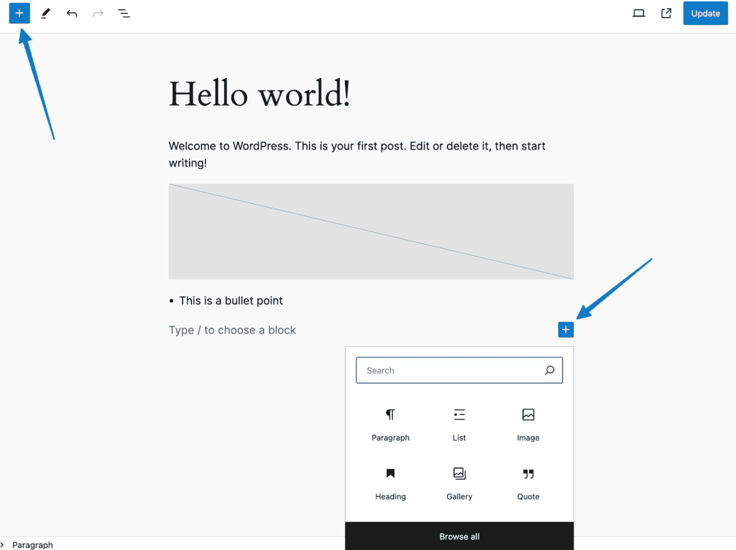The height and width of the screenshot is (550, 736).
Task: Open the document List View outline
Action: tap(124, 14)
